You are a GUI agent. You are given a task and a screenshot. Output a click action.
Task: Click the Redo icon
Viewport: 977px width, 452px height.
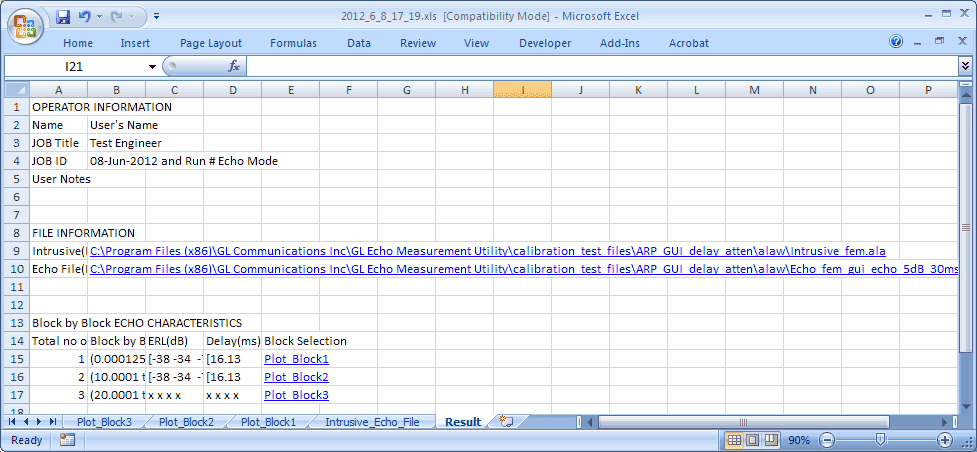coord(116,17)
